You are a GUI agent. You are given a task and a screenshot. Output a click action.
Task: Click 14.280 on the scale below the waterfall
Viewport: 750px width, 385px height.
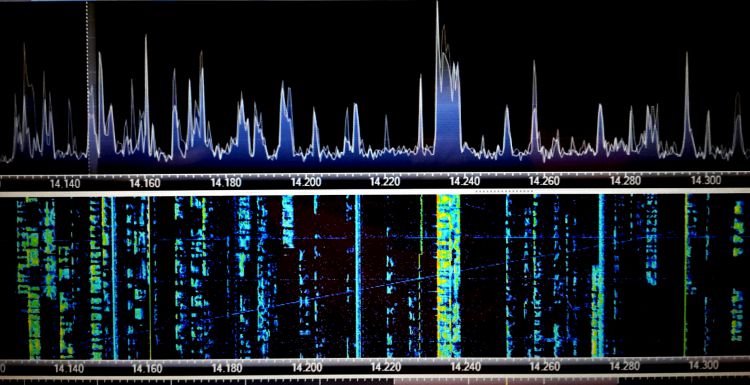pyautogui.click(x=624, y=366)
